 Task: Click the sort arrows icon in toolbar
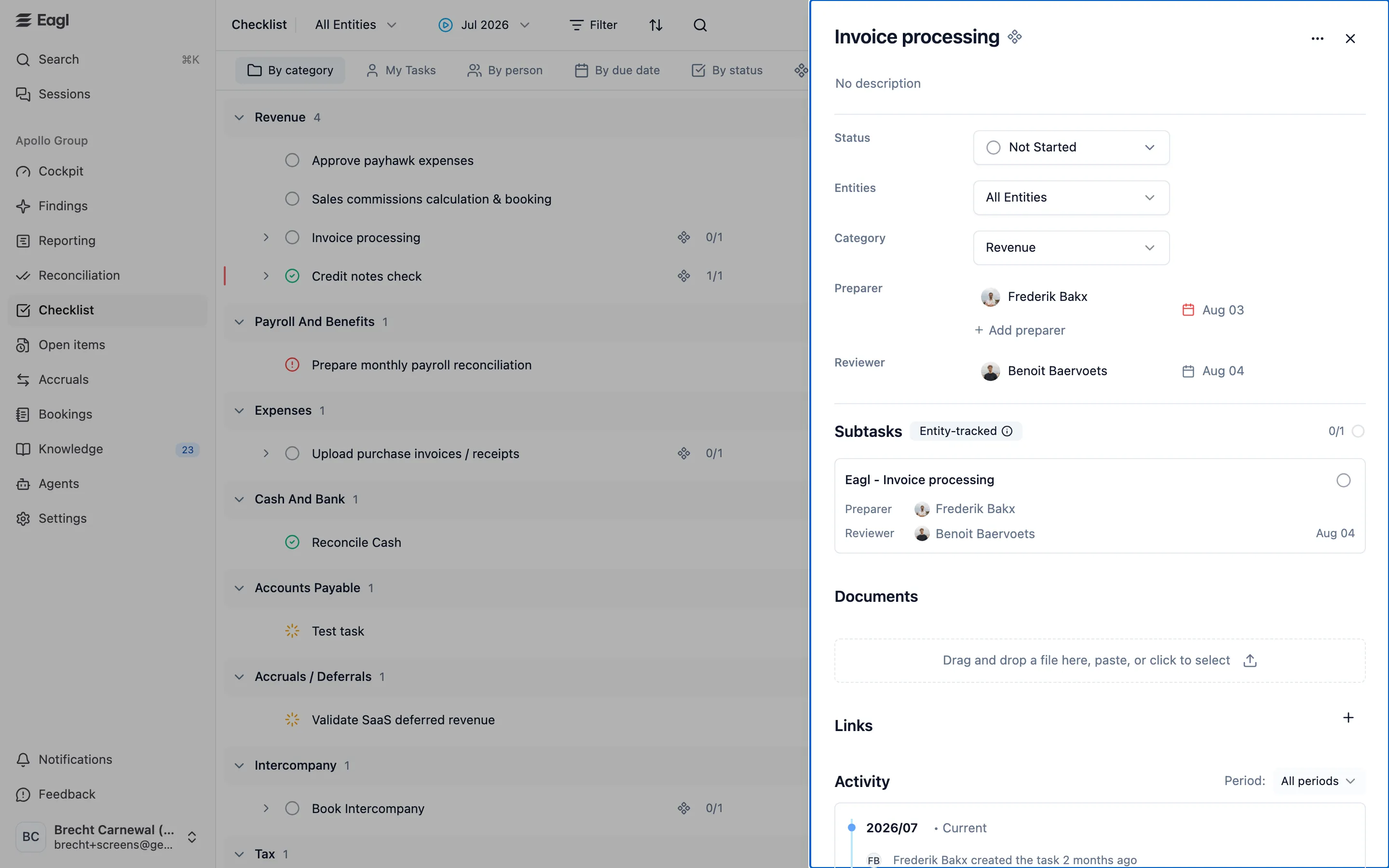coord(655,25)
